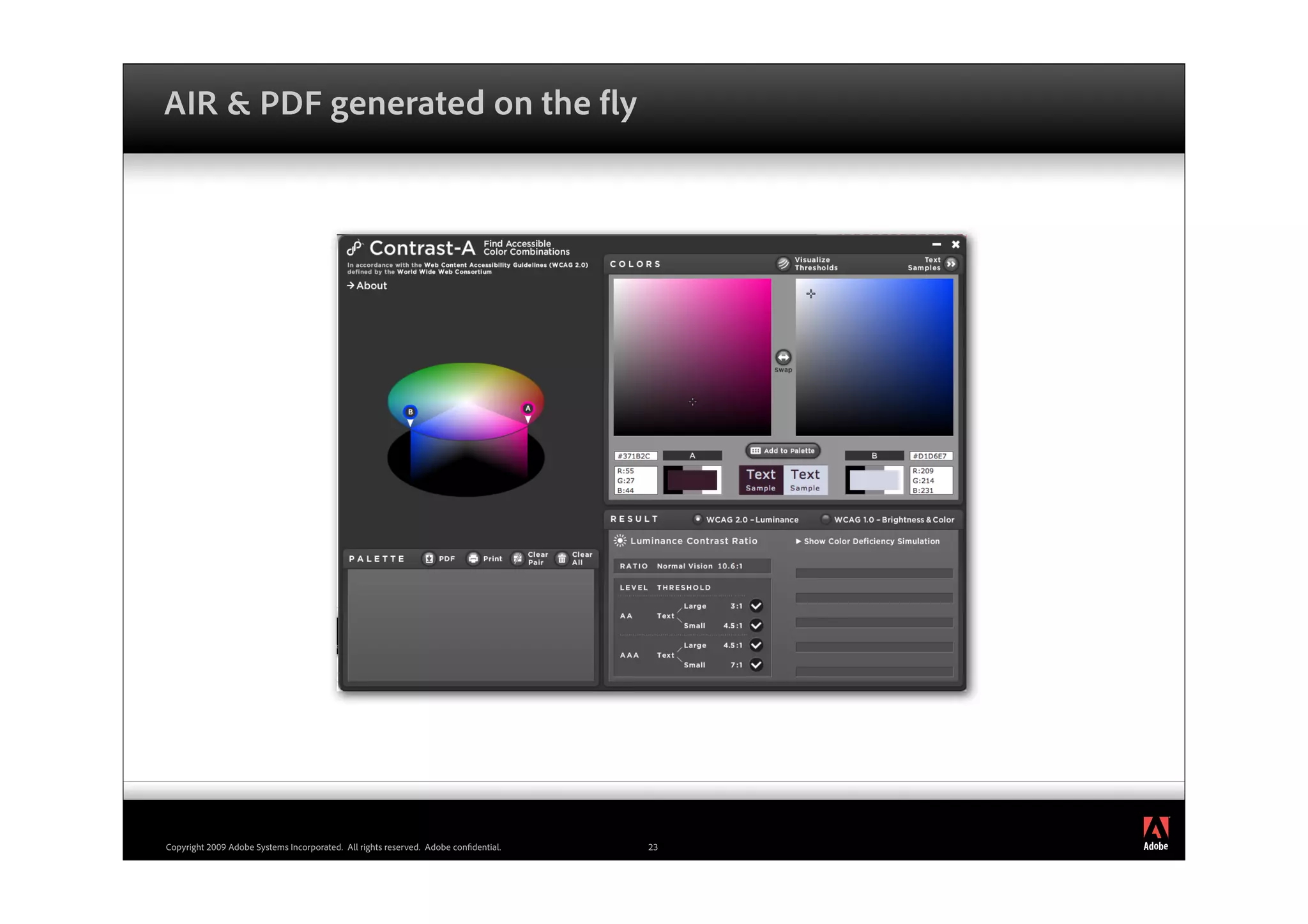Click hex field #371B2C for color A

click(x=636, y=456)
